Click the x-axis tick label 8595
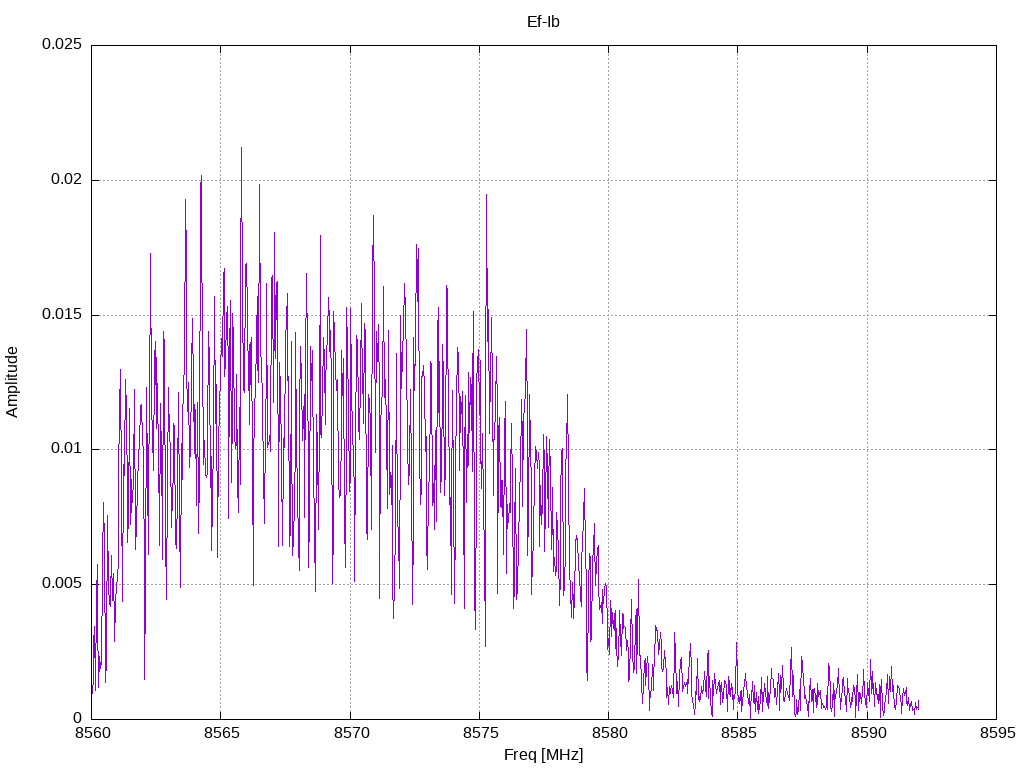Image resolution: width=1024 pixels, height=768 pixels. pyautogui.click(x=997, y=733)
